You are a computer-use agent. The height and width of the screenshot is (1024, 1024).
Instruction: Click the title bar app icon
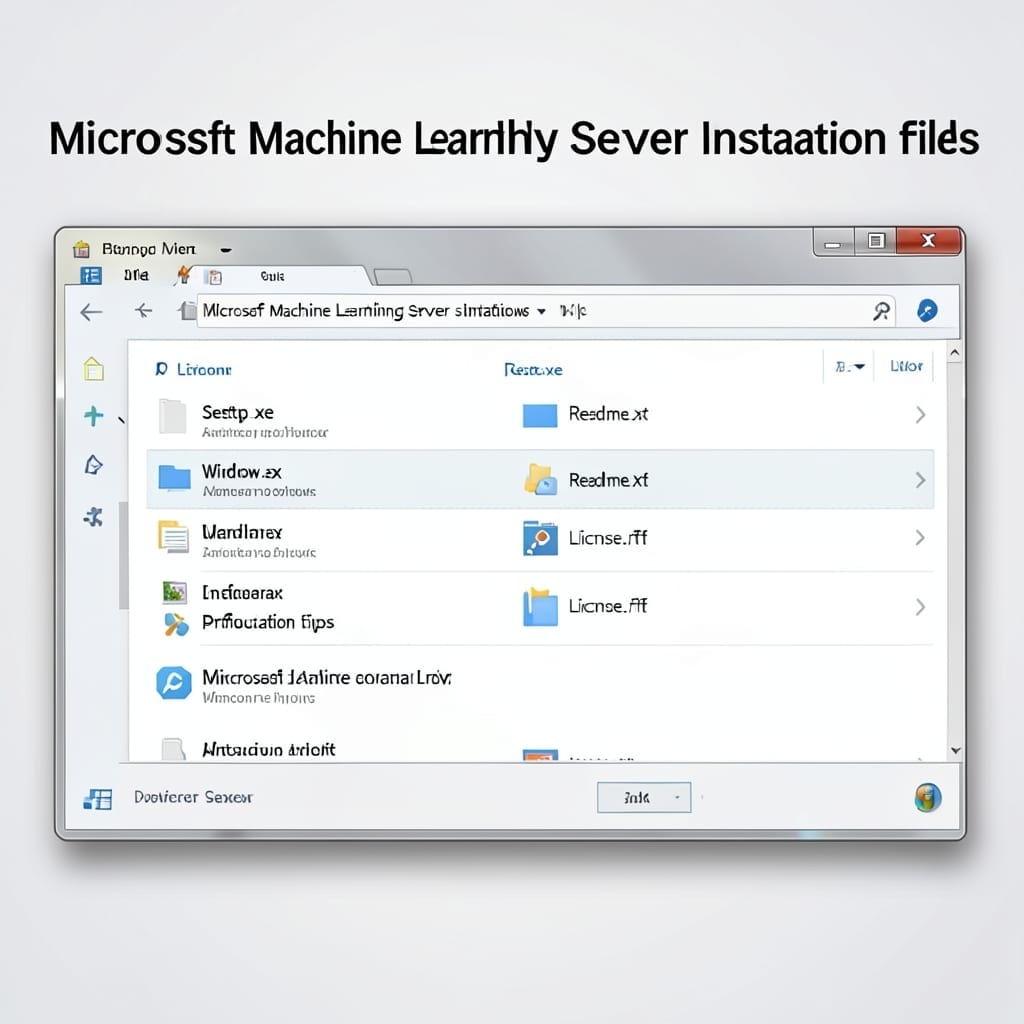pos(82,249)
